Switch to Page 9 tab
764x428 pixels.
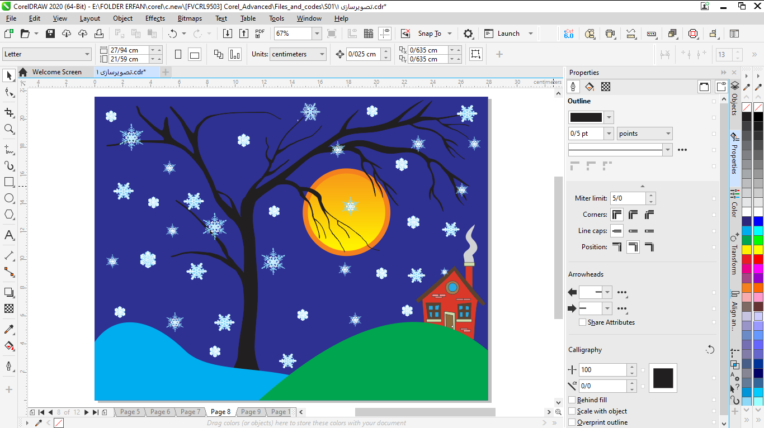click(251, 412)
